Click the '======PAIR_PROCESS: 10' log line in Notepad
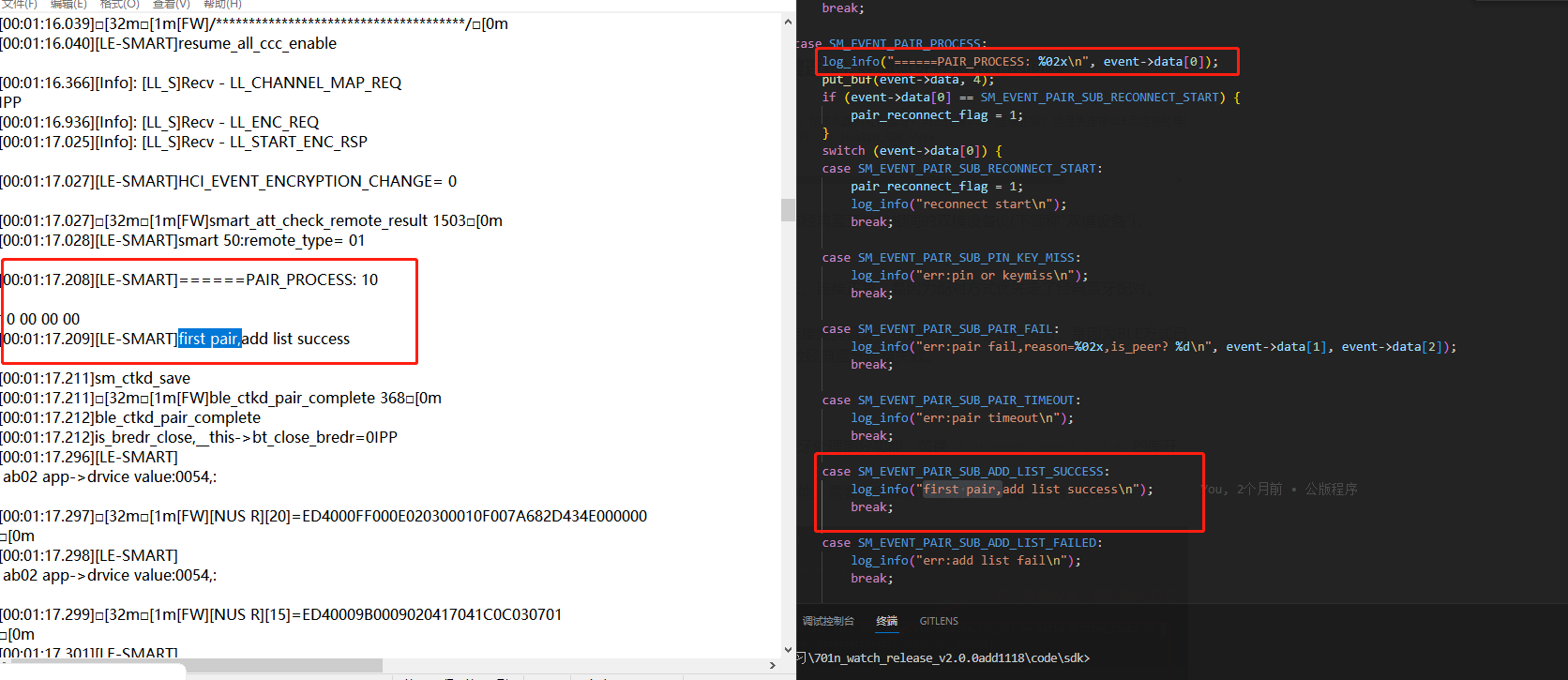This screenshot has height=680, width=1568. (x=189, y=280)
